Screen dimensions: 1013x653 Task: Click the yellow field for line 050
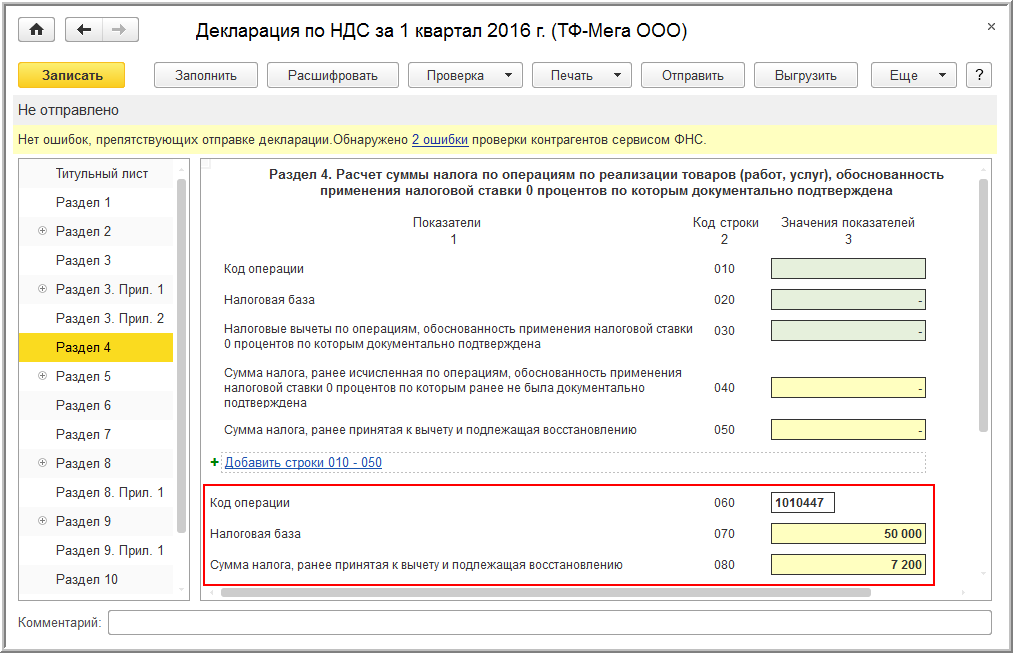coord(848,430)
